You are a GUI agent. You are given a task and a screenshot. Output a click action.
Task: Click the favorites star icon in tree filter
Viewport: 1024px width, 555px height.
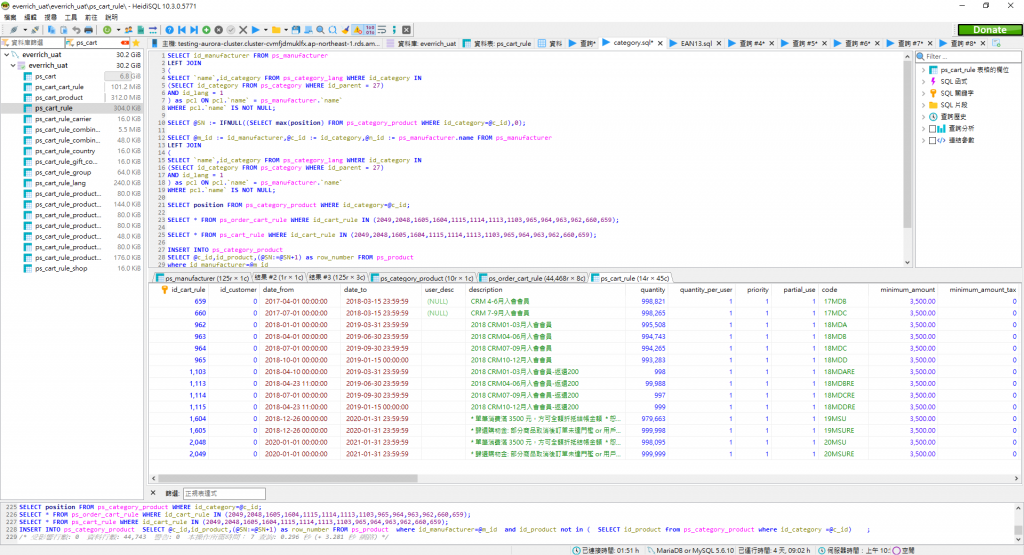point(136,42)
